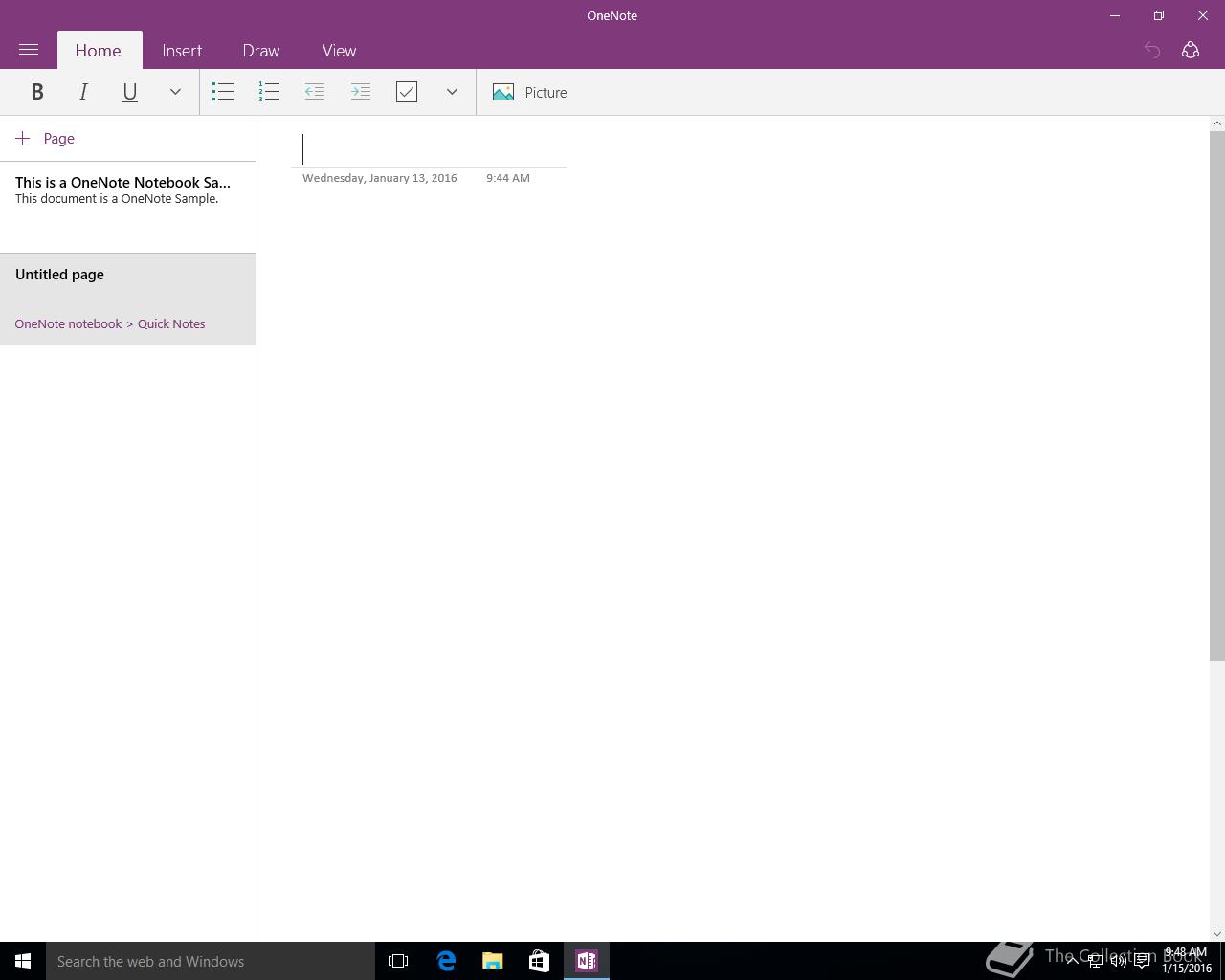
Task: Open the network icon in system tray
Action: tap(1095, 961)
